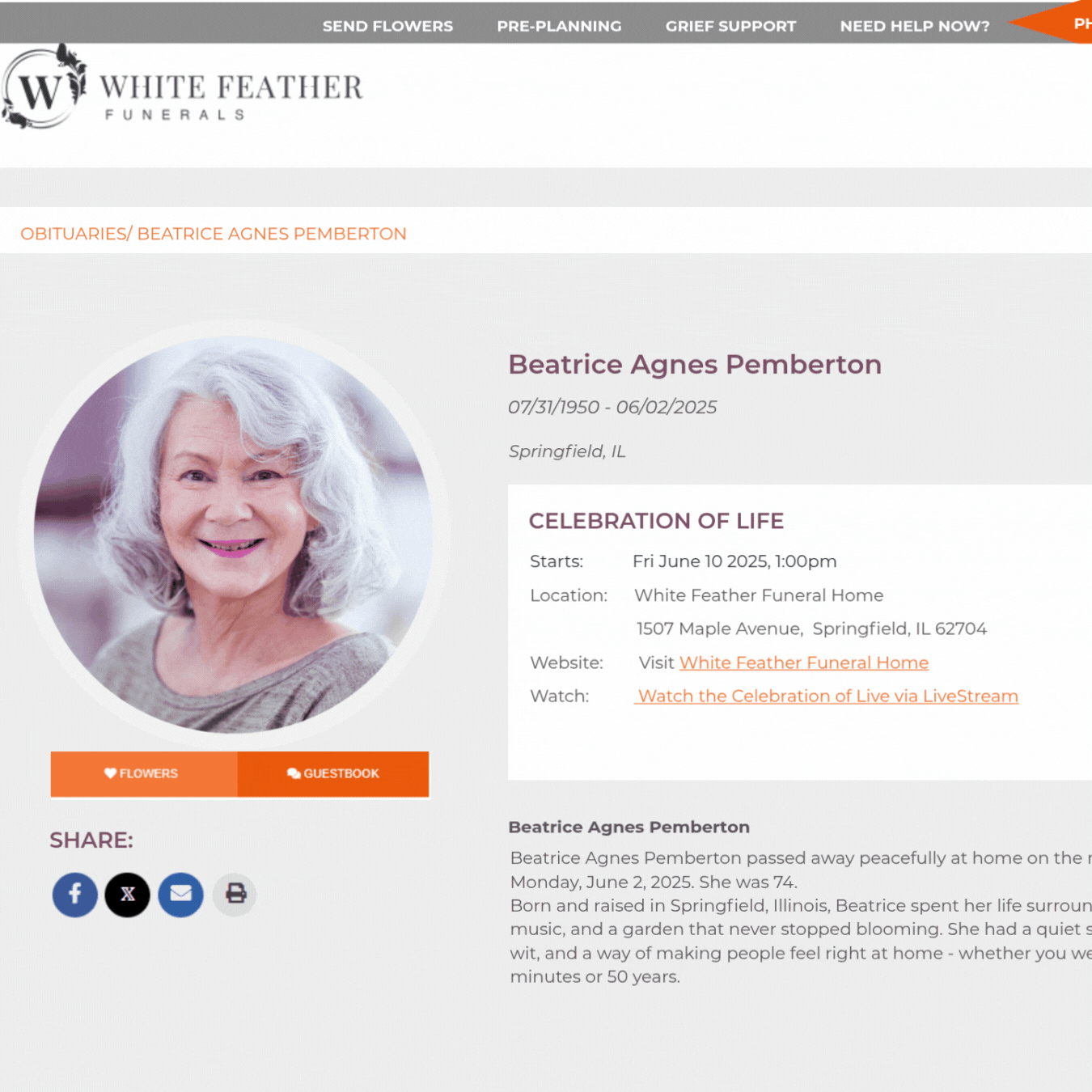Navigate to Obituaries breadcrumb
Image resolution: width=1092 pixels, height=1092 pixels.
pos(73,234)
